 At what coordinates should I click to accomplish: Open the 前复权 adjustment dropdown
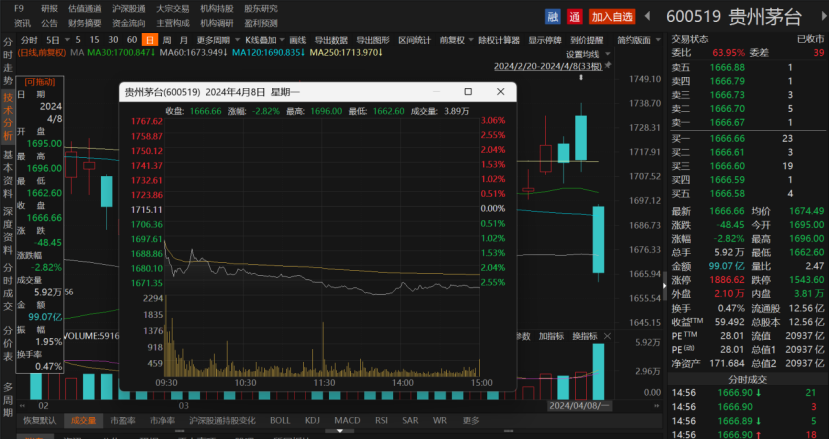(471, 40)
